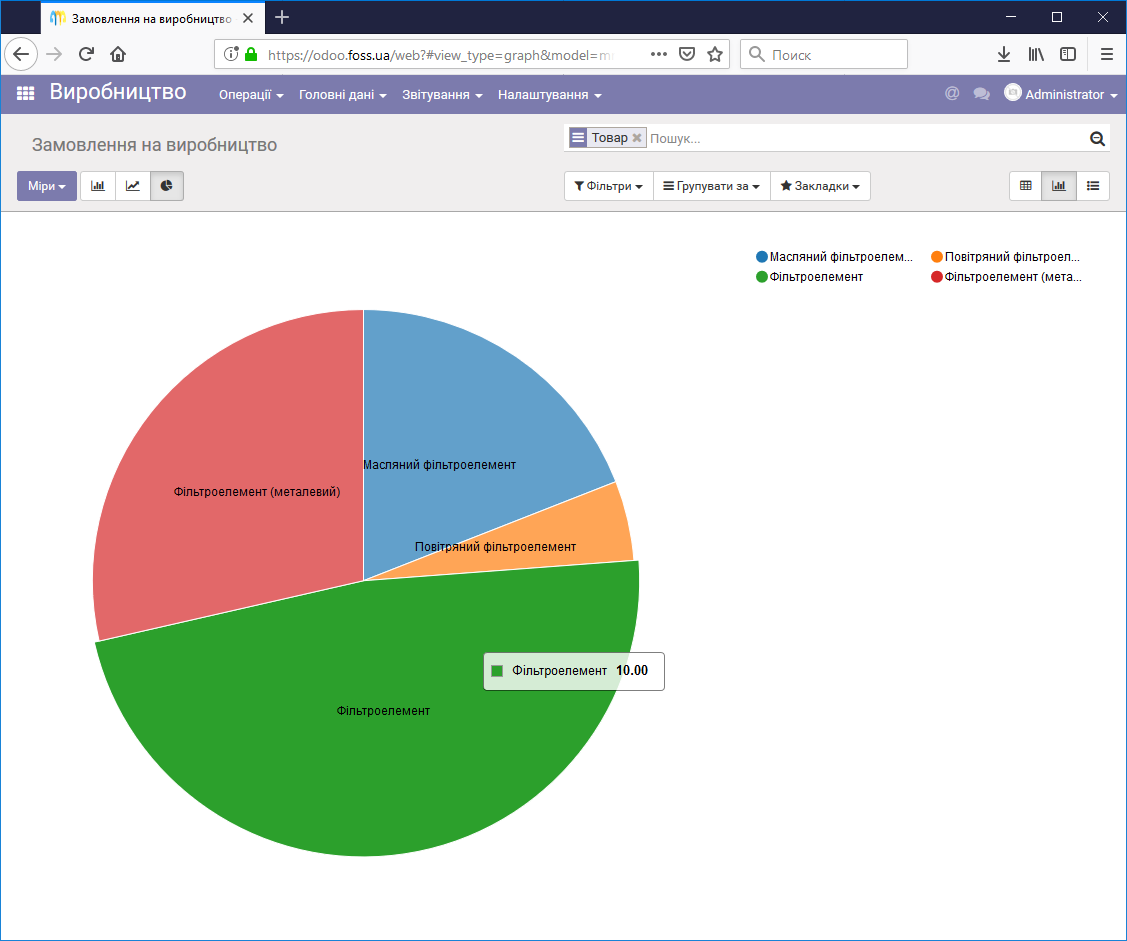Open the list view
Viewport: 1127px width, 941px height.
[x=1092, y=186]
